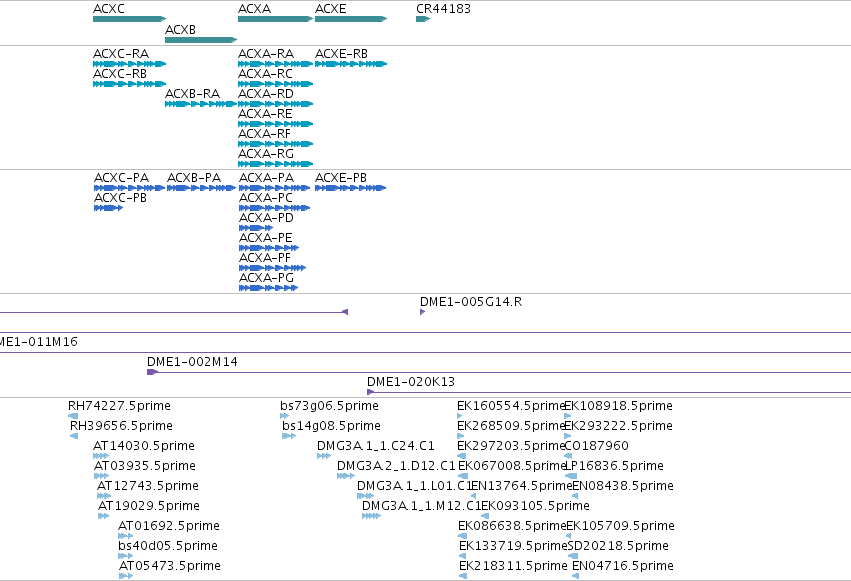851x581 pixels.
Task: Select the ACXA gene feature
Action: pyautogui.click(x=276, y=19)
